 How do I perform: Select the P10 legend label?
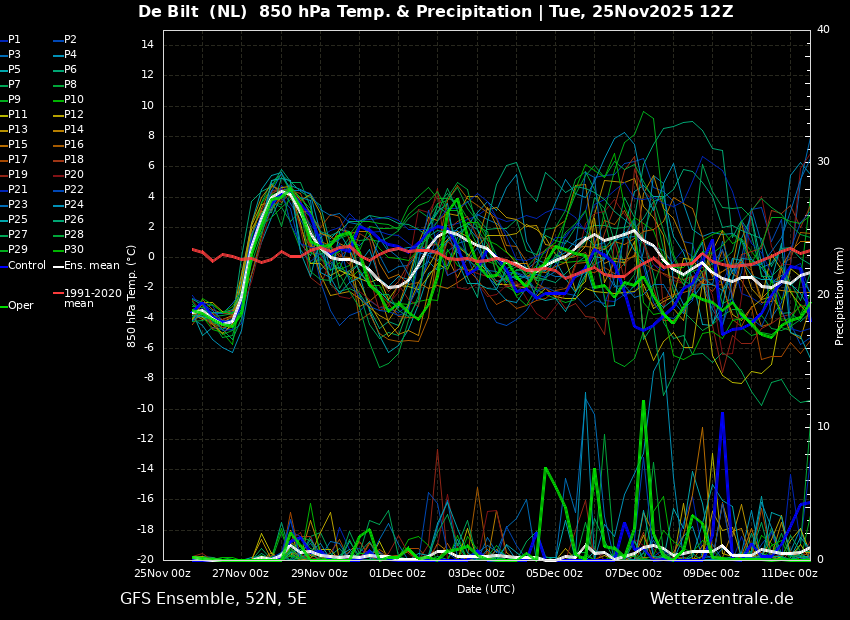point(68,99)
